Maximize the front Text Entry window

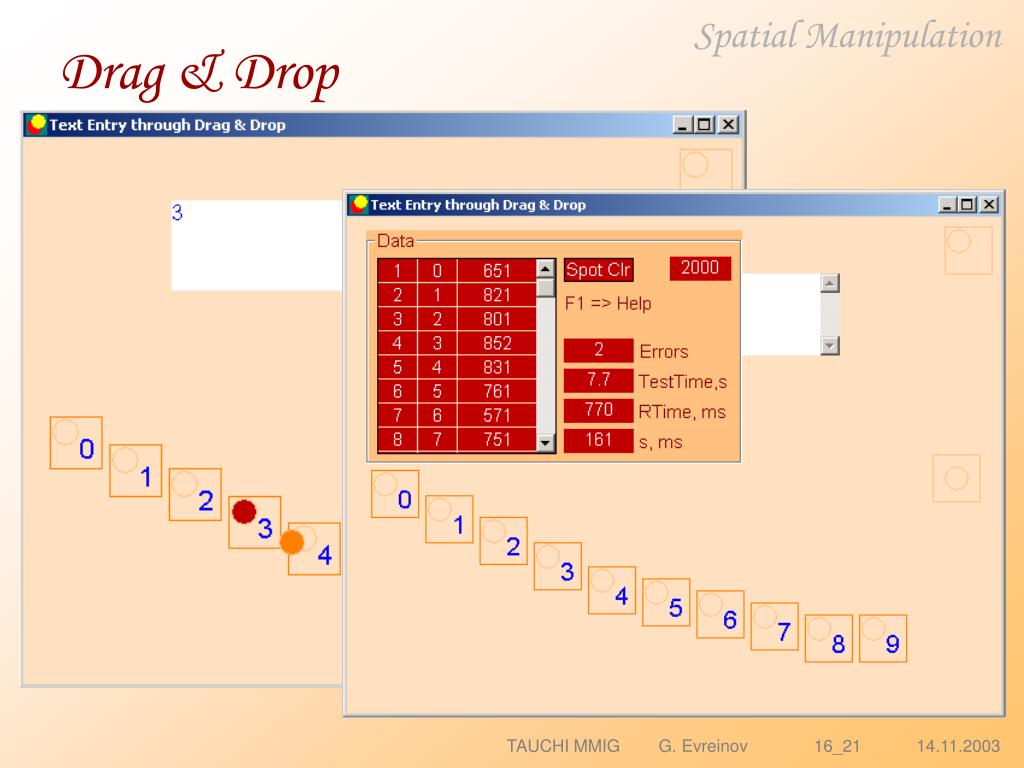pos(967,205)
